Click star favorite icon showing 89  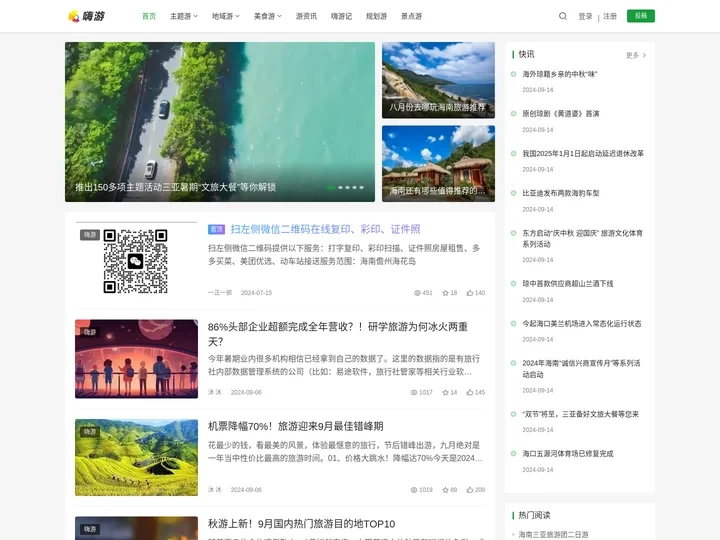click(x=445, y=490)
